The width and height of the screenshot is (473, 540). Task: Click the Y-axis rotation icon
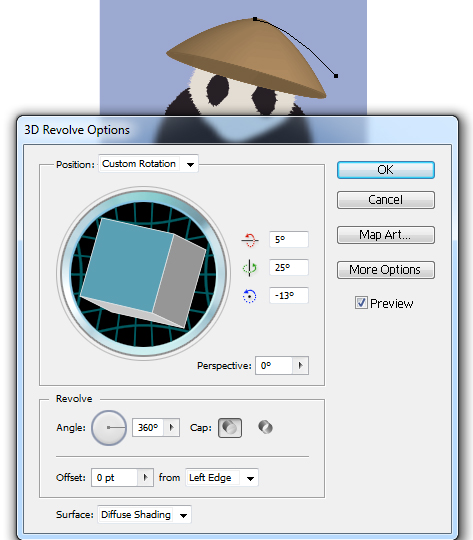pos(249,268)
